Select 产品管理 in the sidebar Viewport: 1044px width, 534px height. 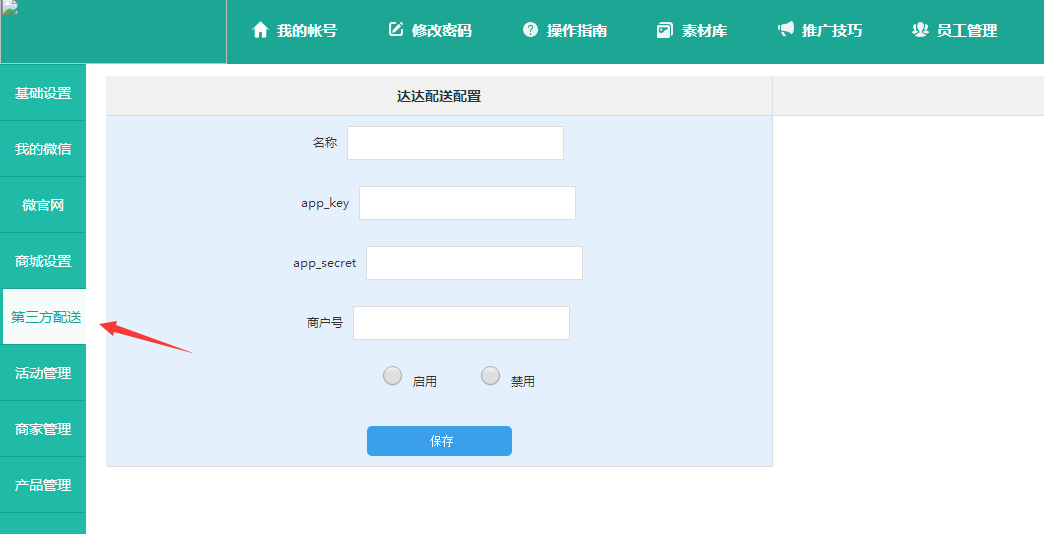coord(43,485)
